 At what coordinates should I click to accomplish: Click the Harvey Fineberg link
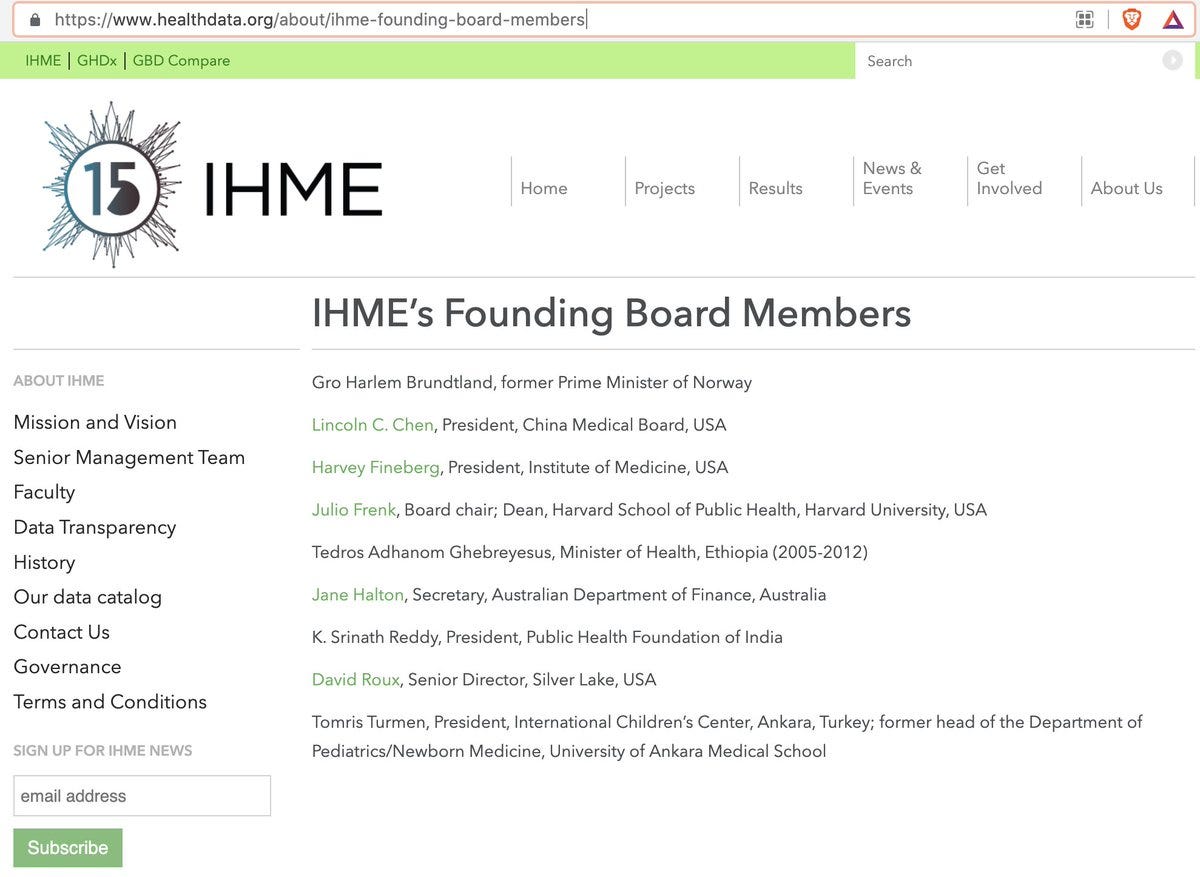(376, 467)
